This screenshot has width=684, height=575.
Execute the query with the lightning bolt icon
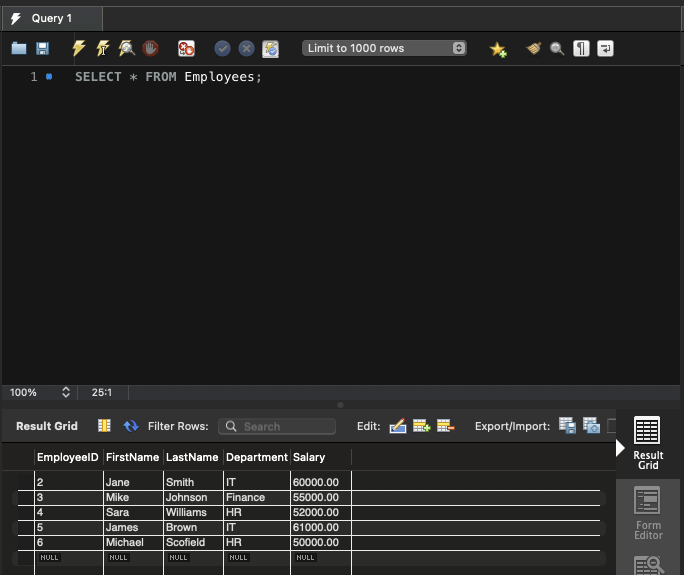pos(79,48)
